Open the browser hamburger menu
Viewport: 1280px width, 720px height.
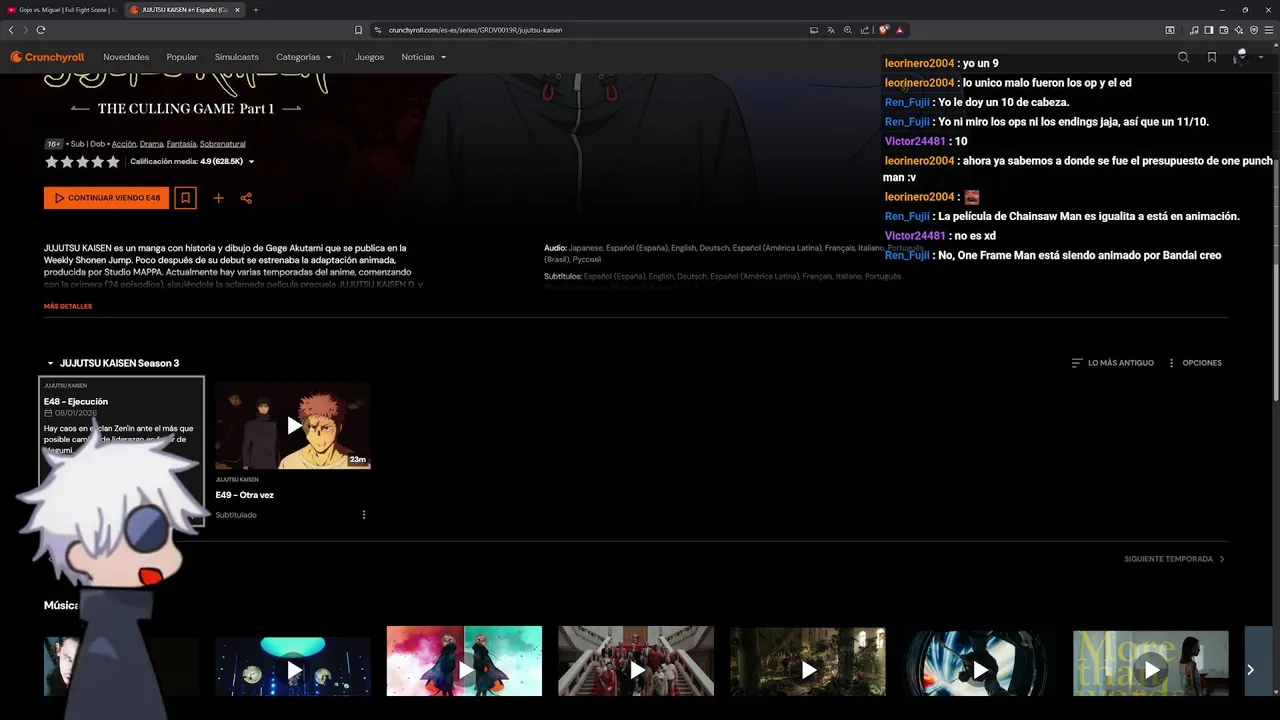1269,30
